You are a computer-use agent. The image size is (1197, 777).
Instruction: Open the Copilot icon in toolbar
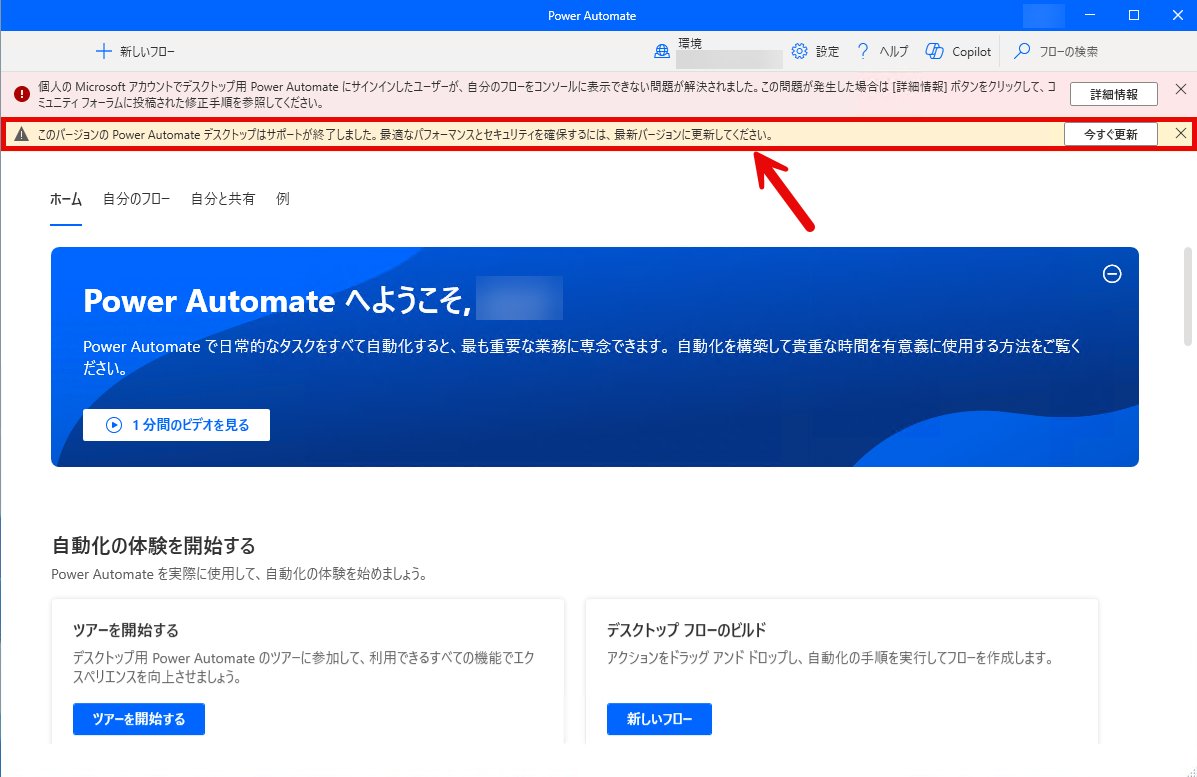click(x=934, y=51)
